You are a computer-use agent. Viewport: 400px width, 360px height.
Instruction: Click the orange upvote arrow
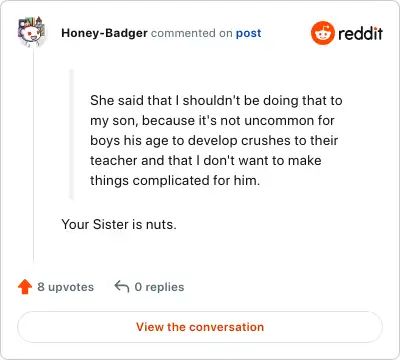click(x=25, y=287)
